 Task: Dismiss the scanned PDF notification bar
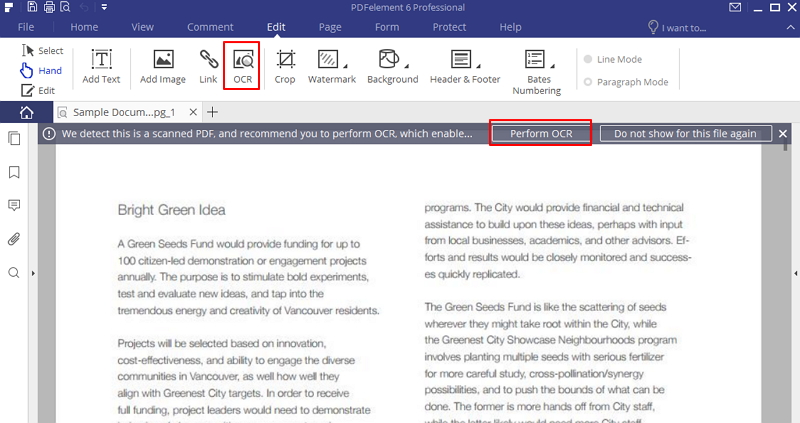click(783, 134)
